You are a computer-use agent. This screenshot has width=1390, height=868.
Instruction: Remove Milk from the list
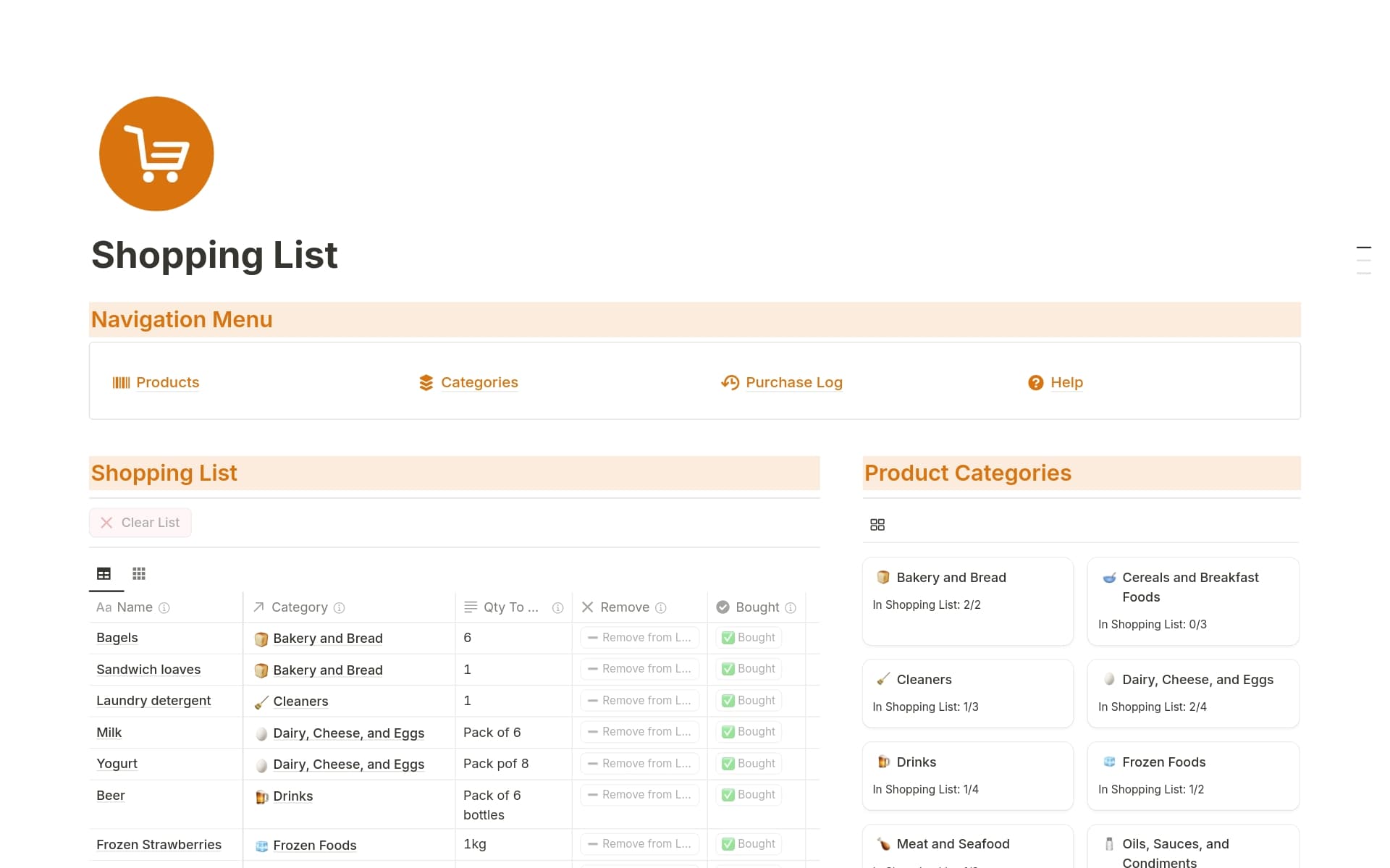(x=639, y=732)
